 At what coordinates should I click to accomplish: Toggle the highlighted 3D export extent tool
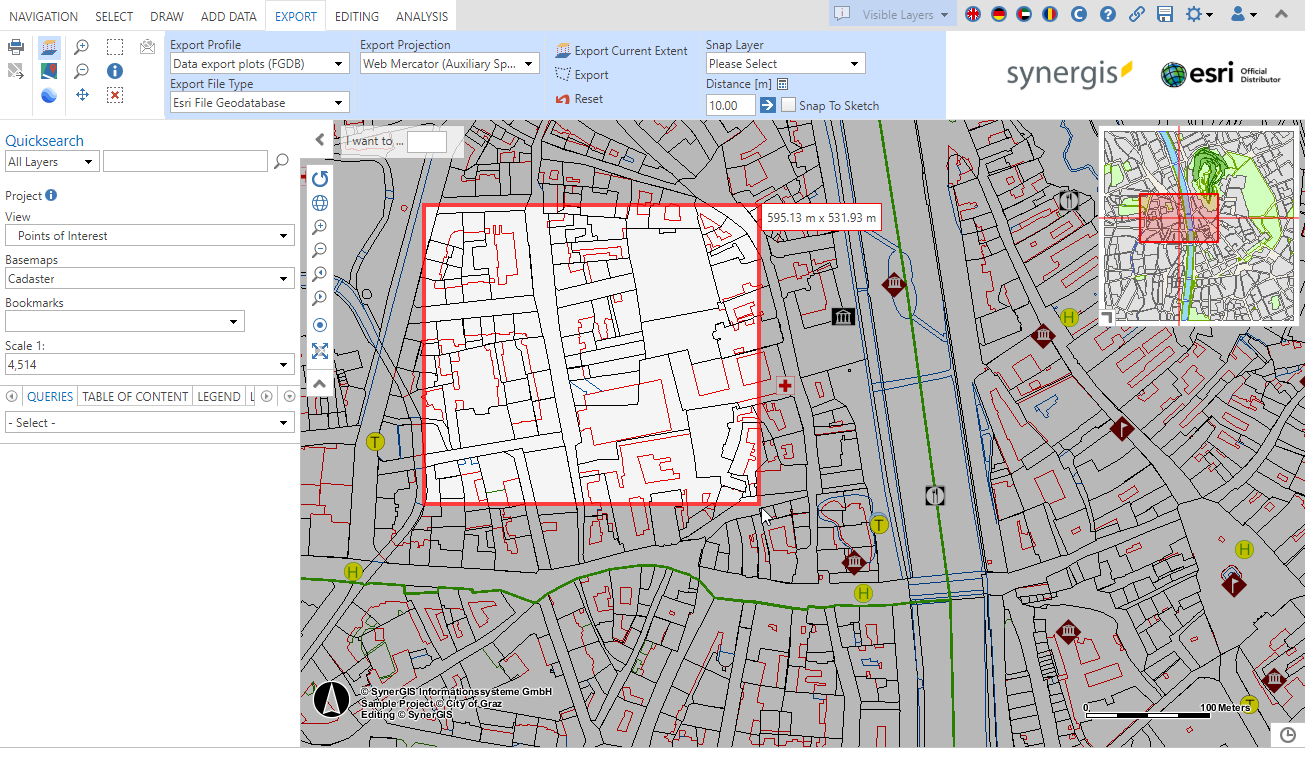[48, 46]
